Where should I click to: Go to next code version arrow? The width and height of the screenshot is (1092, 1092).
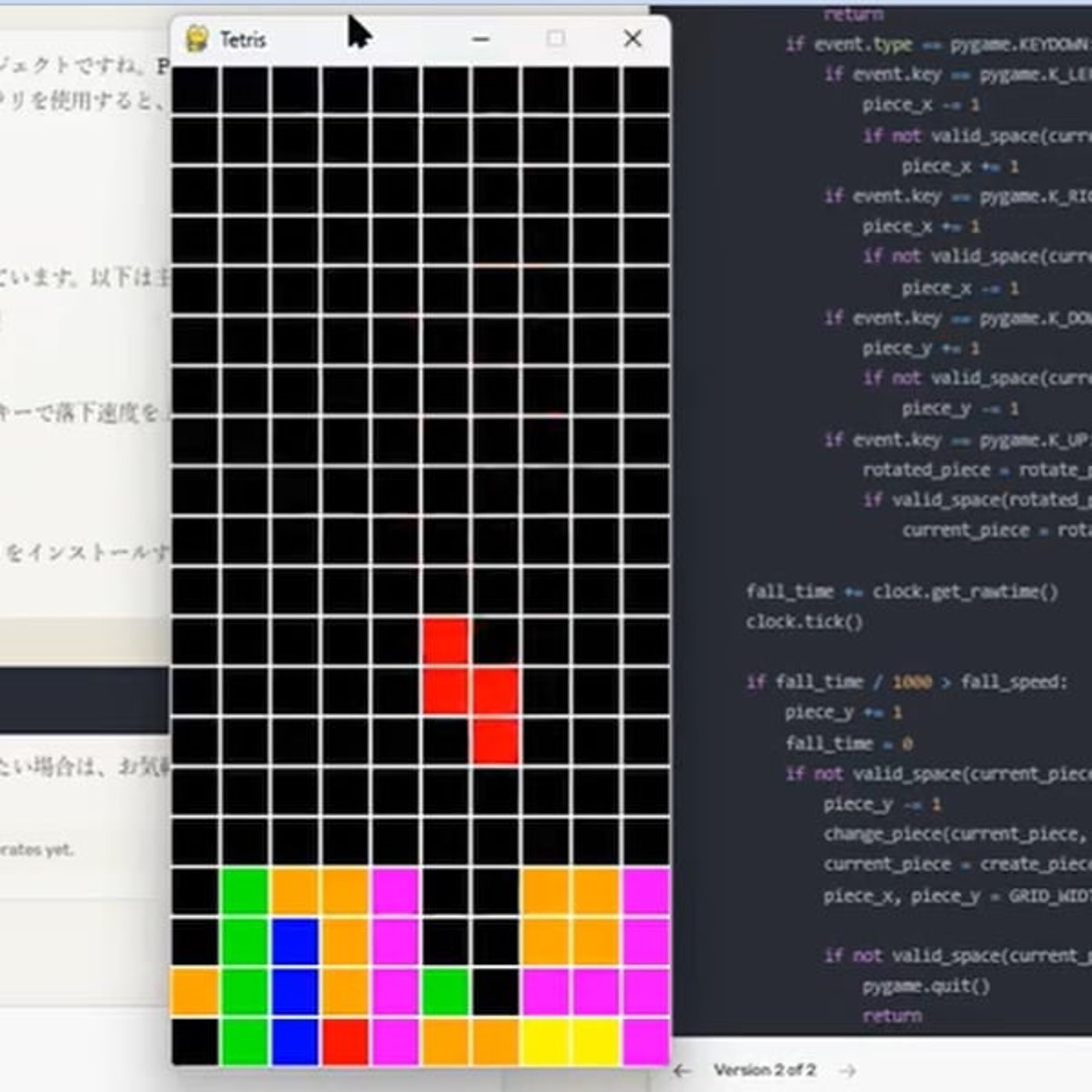[848, 1070]
